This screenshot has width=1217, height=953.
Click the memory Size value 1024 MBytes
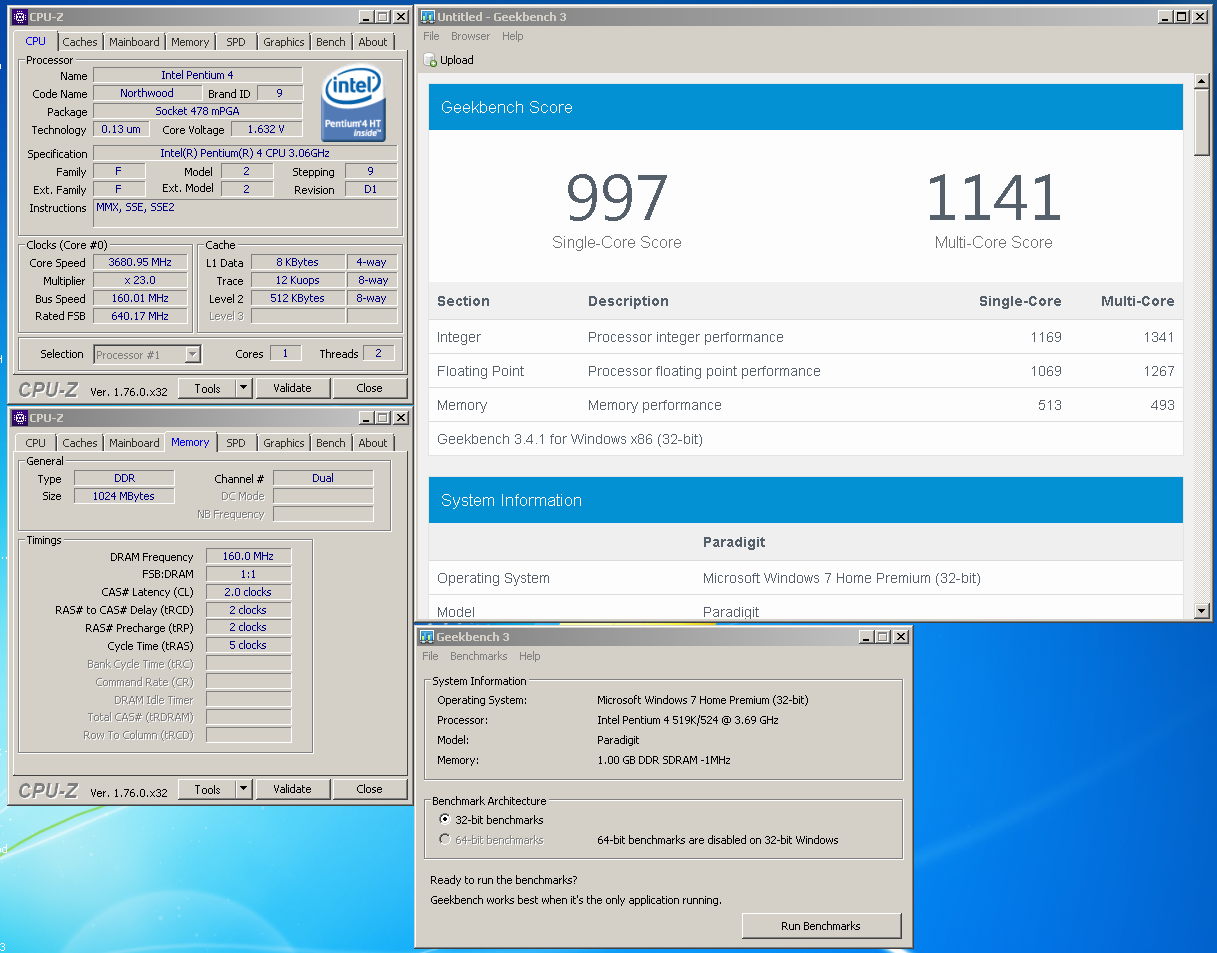(x=124, y=496)
